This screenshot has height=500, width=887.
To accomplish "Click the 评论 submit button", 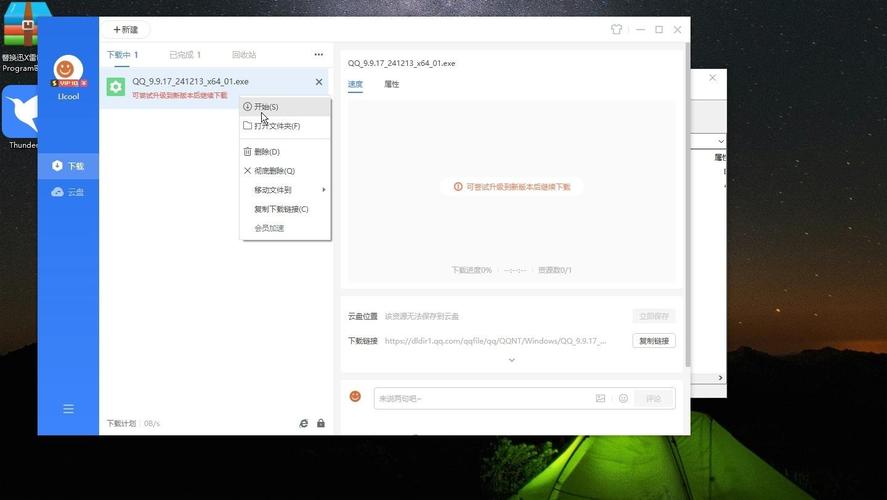I will tap(654, 399).
